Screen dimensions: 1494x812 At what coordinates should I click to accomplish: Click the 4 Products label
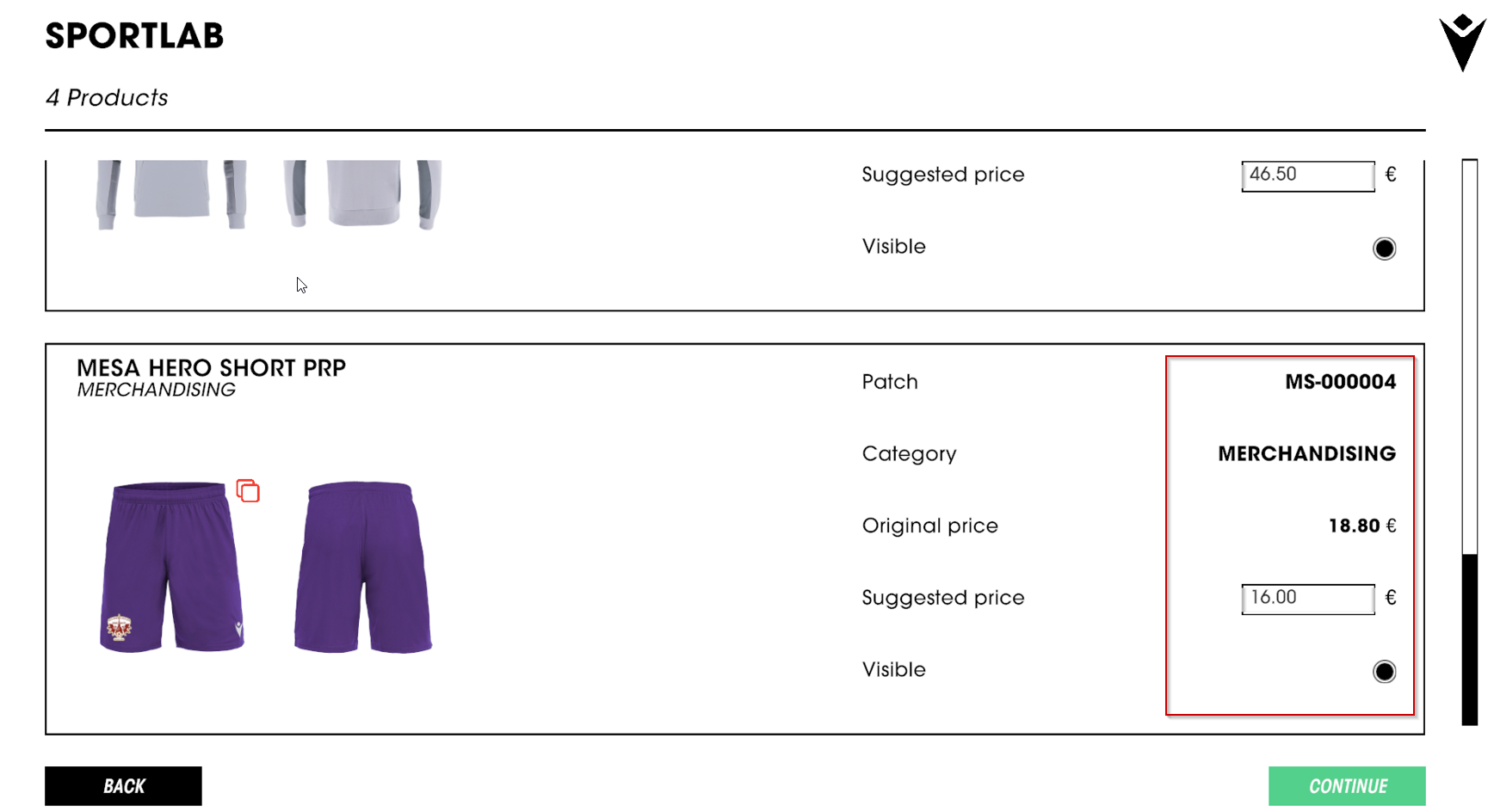point(107,98)
